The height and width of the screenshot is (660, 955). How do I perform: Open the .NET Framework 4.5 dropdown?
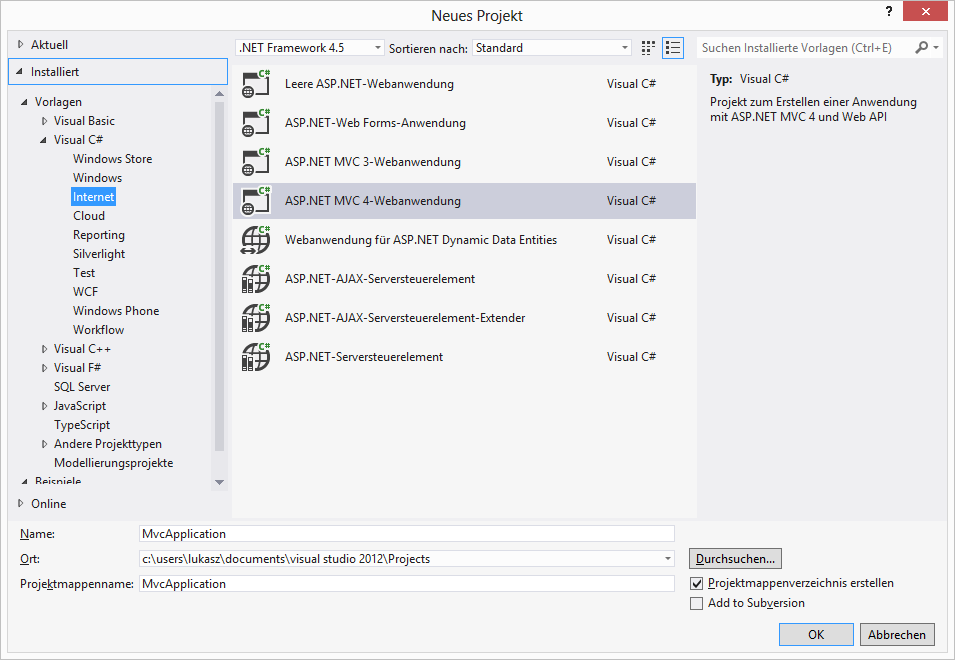(x=310, y=47)
